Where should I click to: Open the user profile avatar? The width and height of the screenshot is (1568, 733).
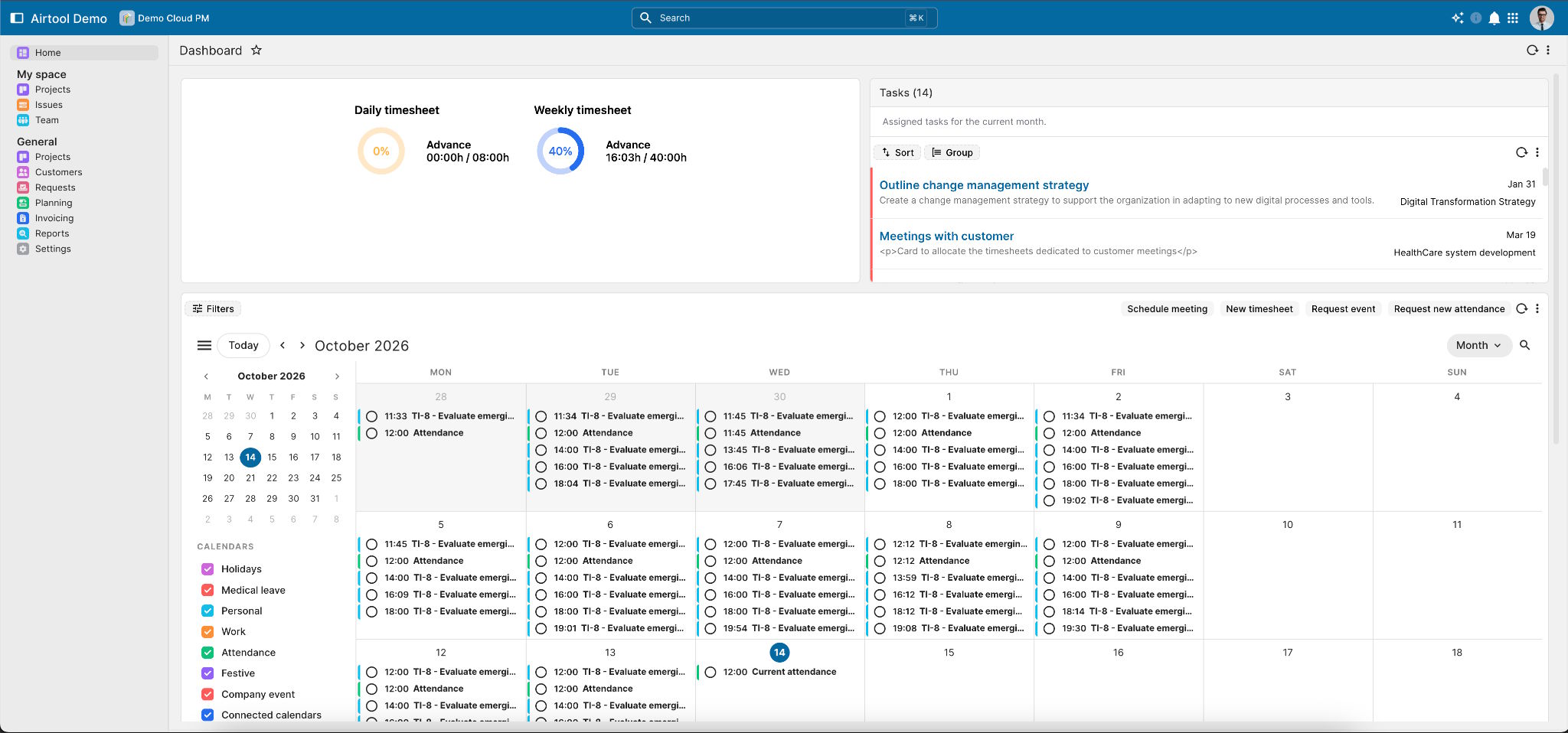pyautogui.click(x=1541, y=18)
